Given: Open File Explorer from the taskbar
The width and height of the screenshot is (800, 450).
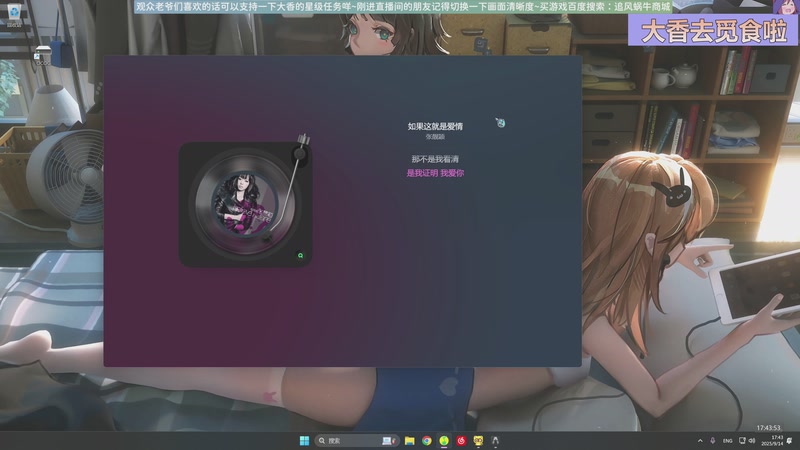Looking at the screenshot, I should 410,441.
